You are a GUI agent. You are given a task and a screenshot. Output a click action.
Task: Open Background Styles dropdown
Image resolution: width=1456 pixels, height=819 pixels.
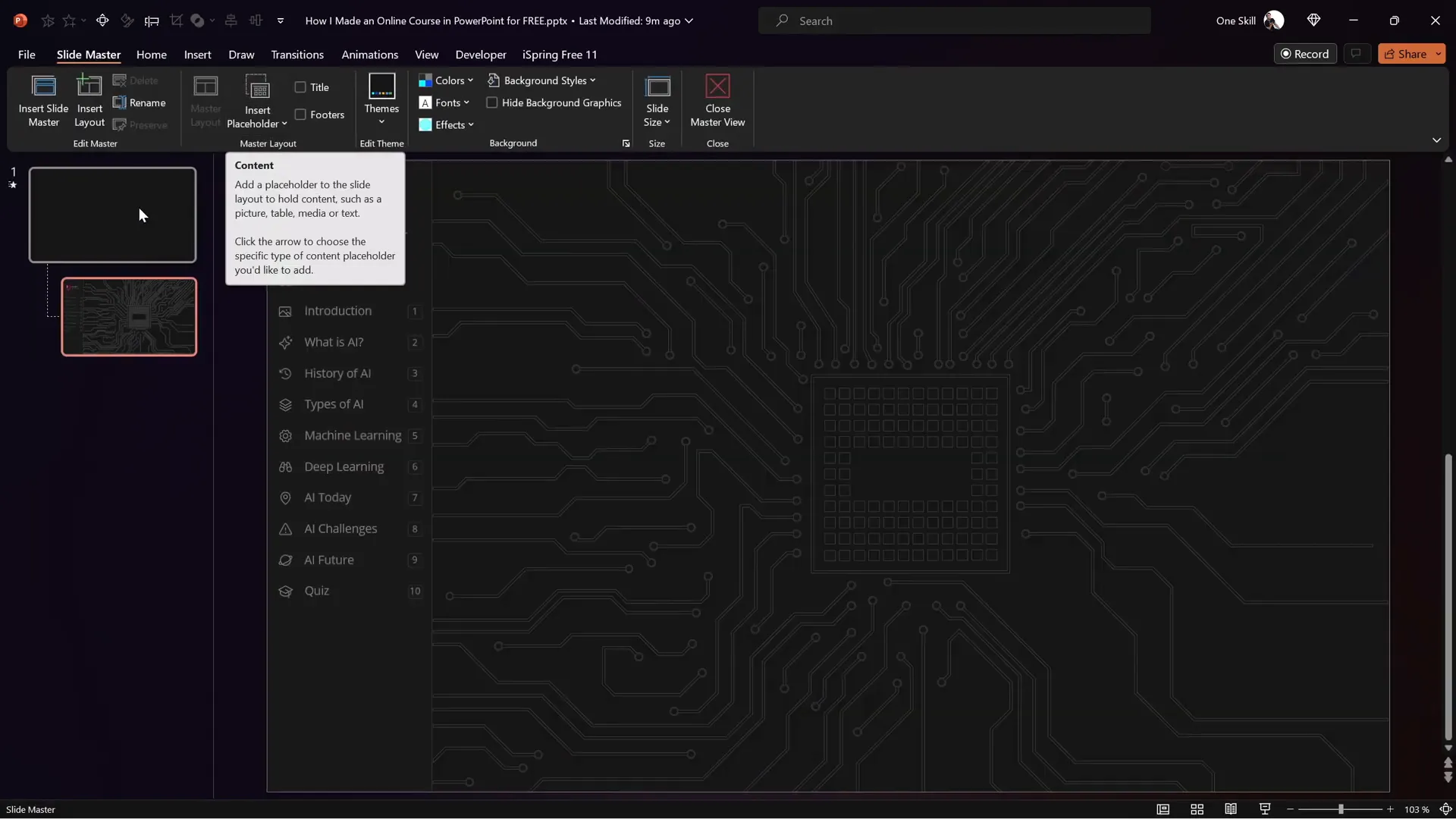[x=541, y=80]
